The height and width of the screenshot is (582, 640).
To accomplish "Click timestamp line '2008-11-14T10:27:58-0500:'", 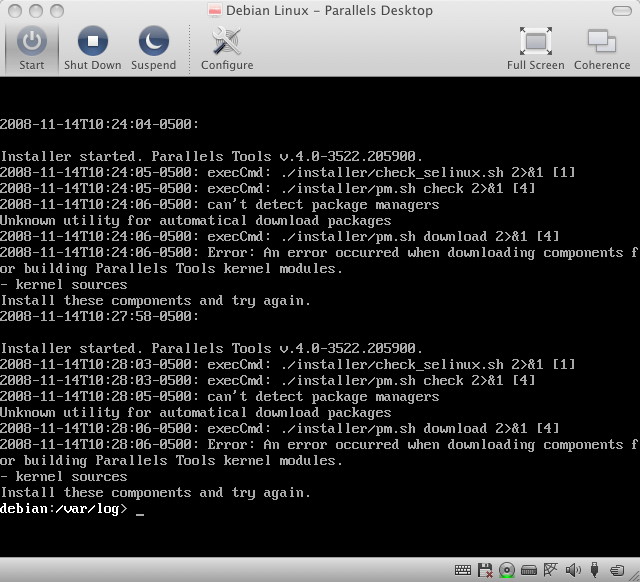I will 99,316.
